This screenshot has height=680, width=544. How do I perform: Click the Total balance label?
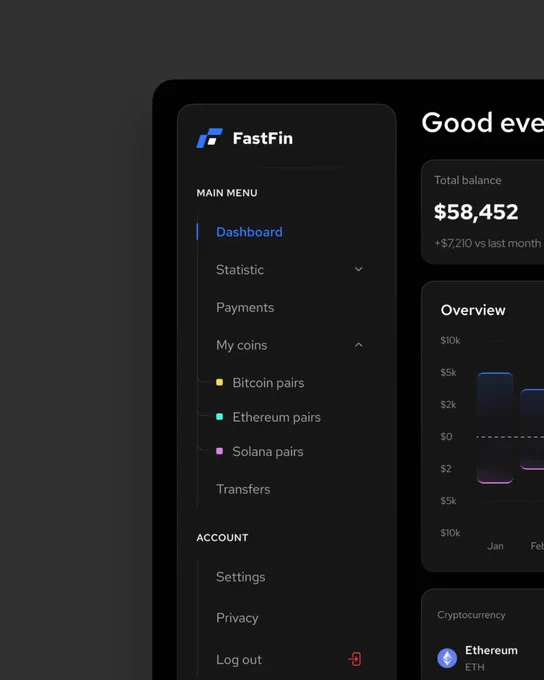point(468,180)
